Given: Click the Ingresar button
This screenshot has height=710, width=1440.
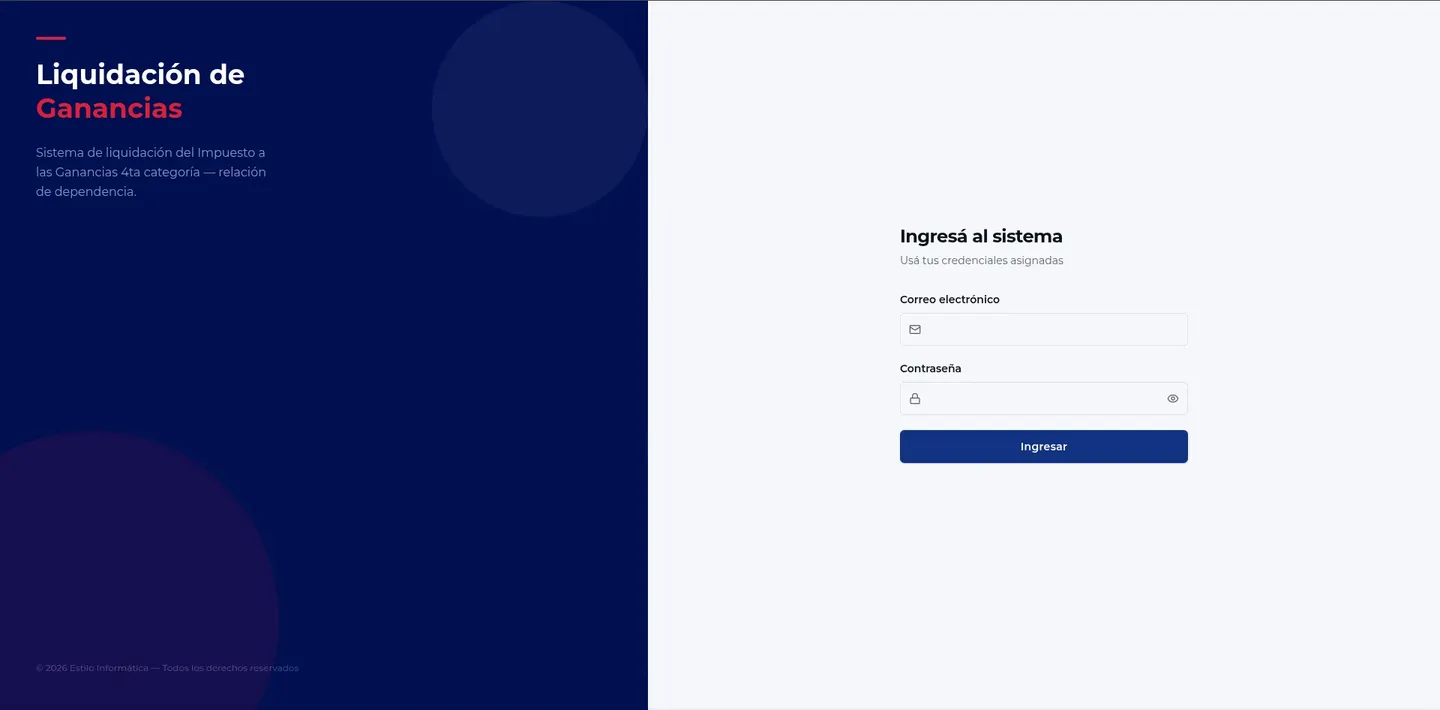Looking at the screenshot, I should (x=1044, y=447).
